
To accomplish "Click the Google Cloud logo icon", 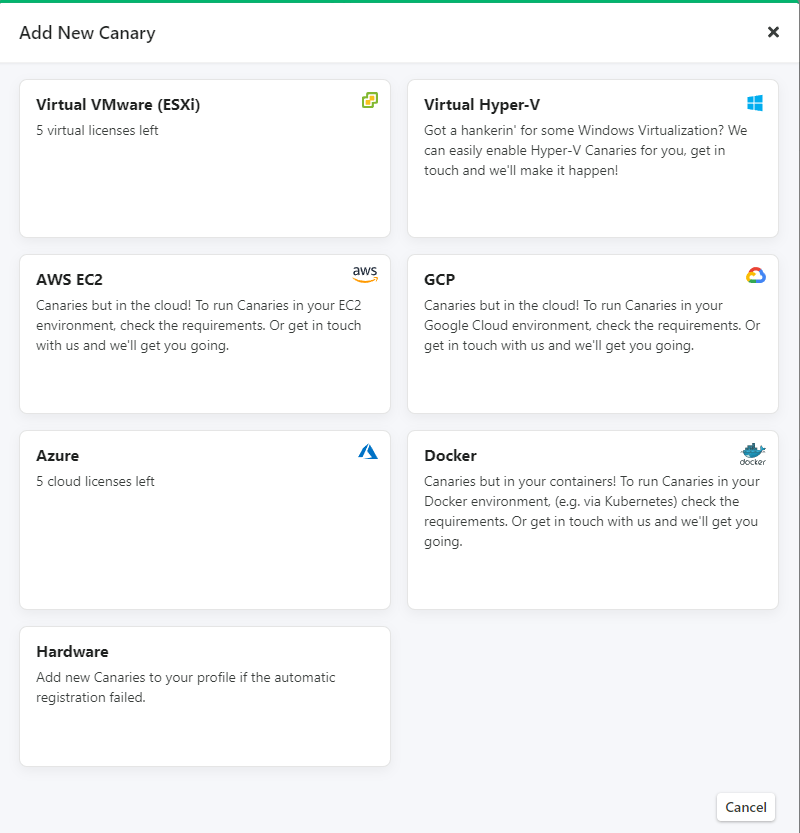I will point(755,275).
